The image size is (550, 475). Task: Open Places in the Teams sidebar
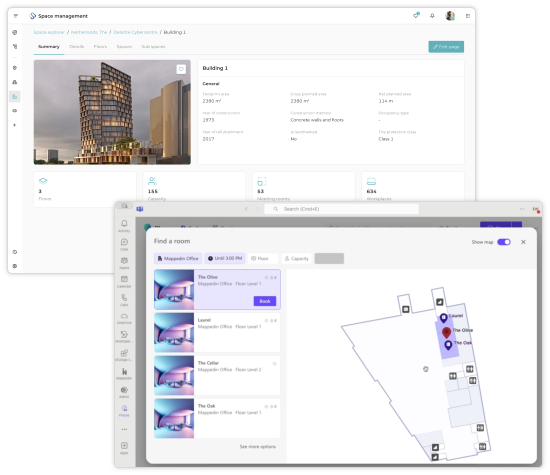point(124,411)
